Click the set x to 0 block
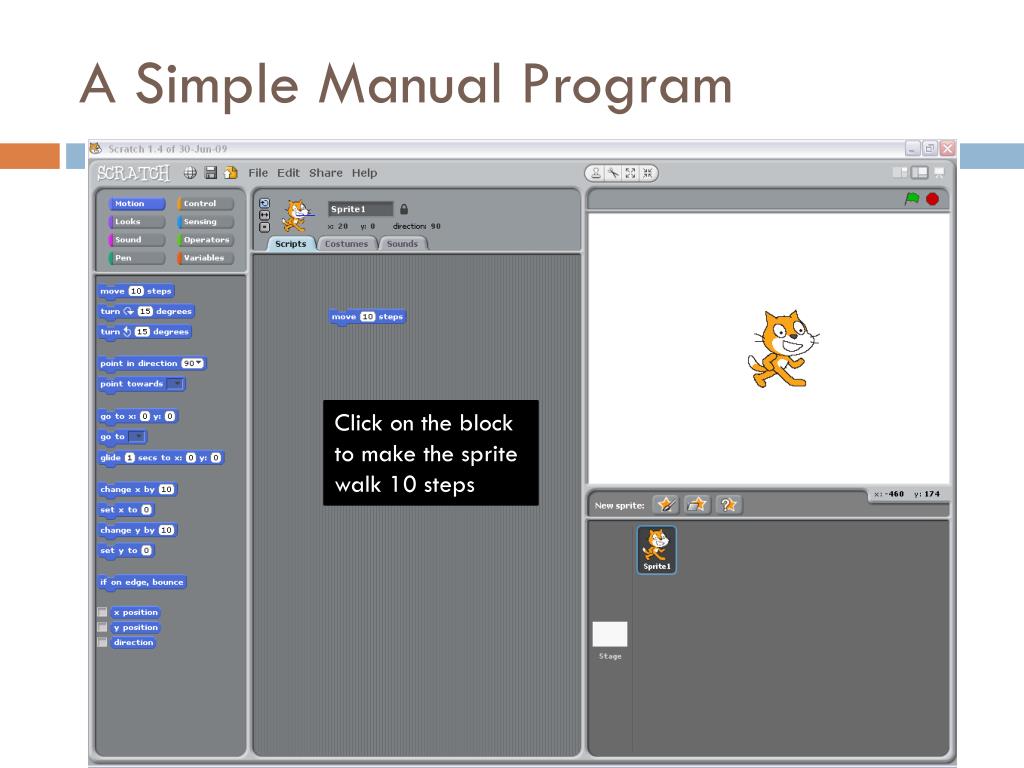Image resolution: width=1024 pixels, height=768 pixels. pos(126,509)
